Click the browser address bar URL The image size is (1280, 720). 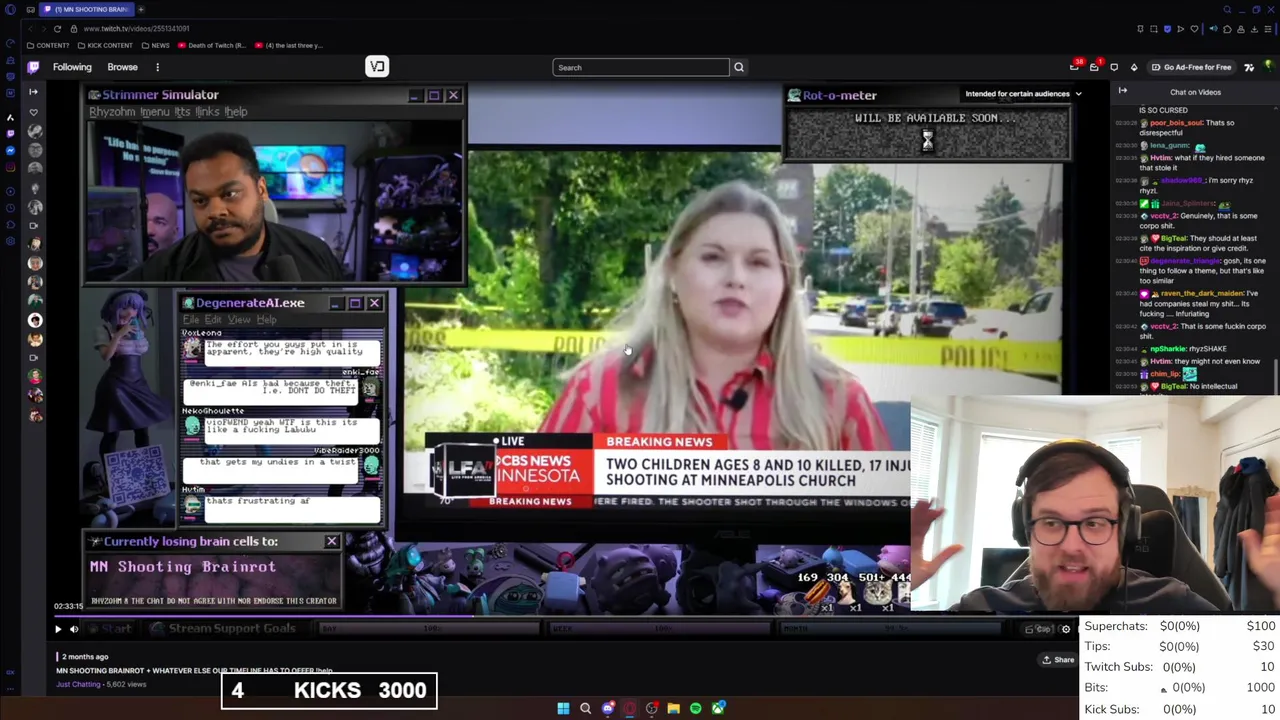(x=136, y=29)
